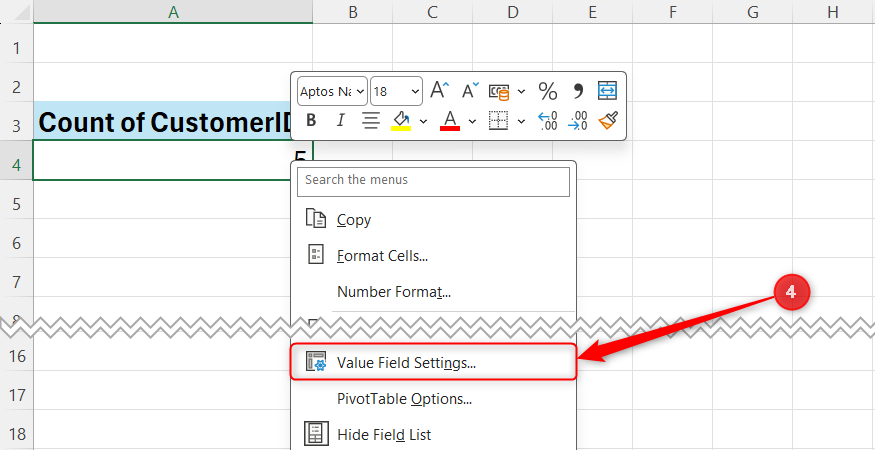875x450 pixels.
Task: Select column B header
Action: tap(353, 12)
